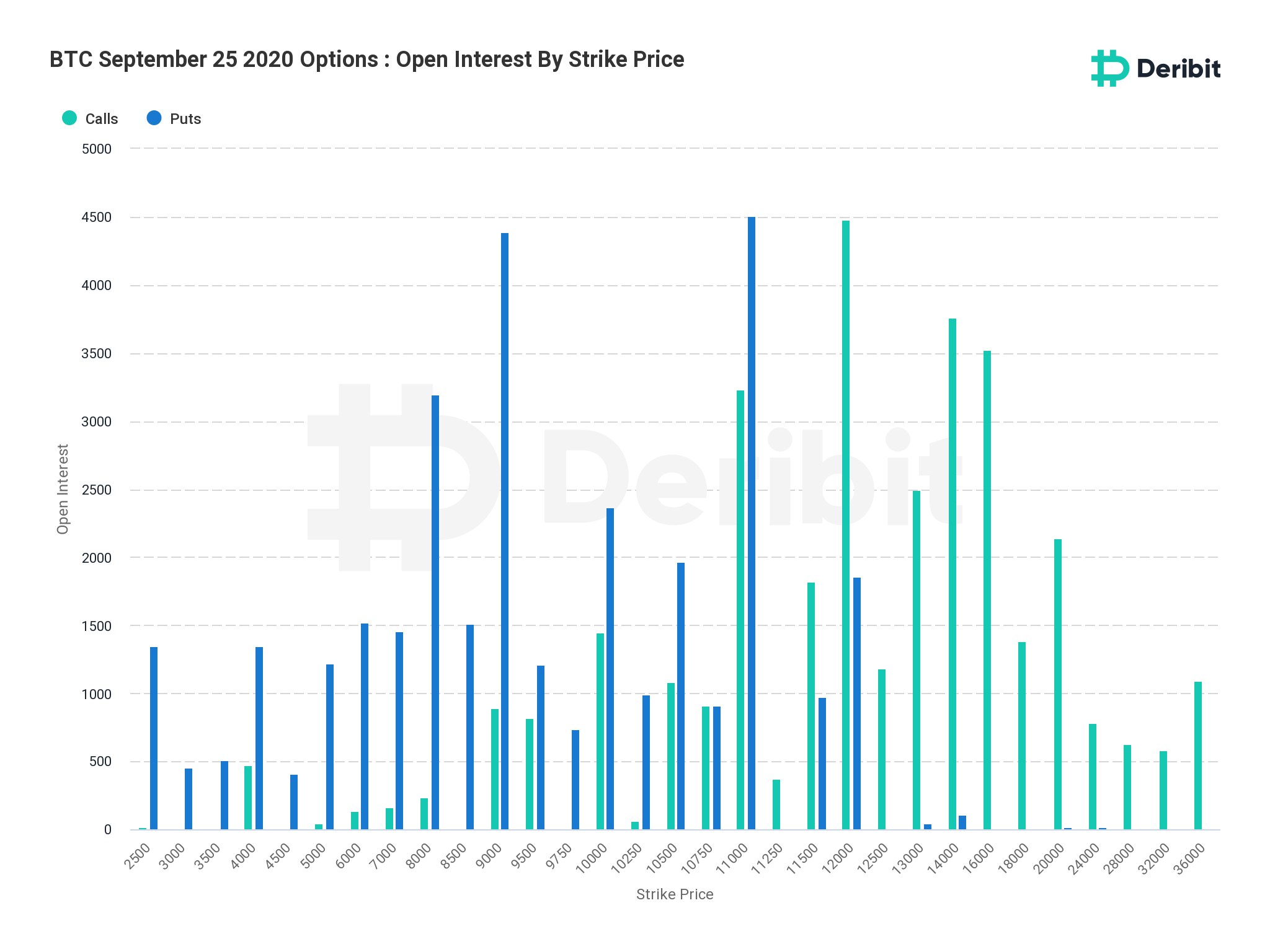1270x952 pixels.
Task: Select the teal Calls bar at 16000 strike
Action: (x=987, y=590)
